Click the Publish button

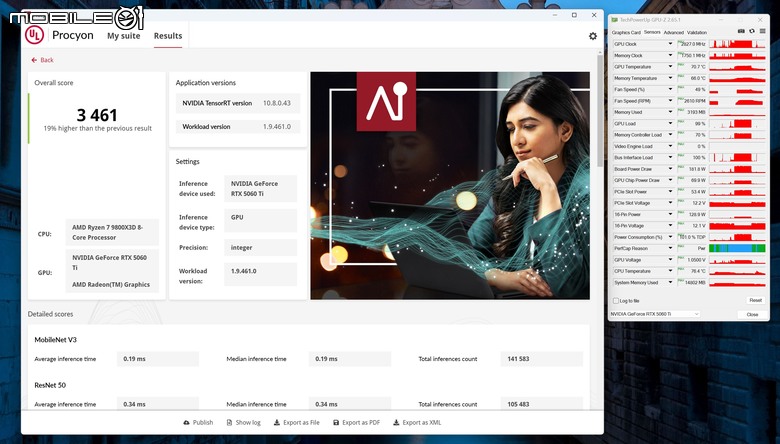pos(198,422)
